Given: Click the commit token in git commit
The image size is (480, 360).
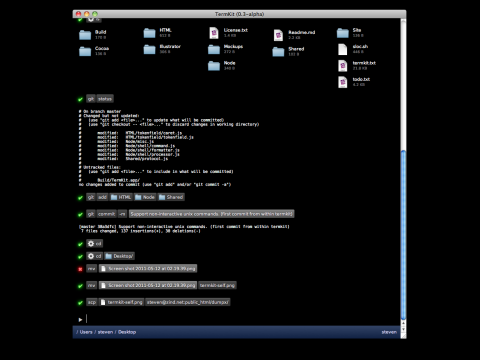Looking at the screenshot, I should (107, 214).
